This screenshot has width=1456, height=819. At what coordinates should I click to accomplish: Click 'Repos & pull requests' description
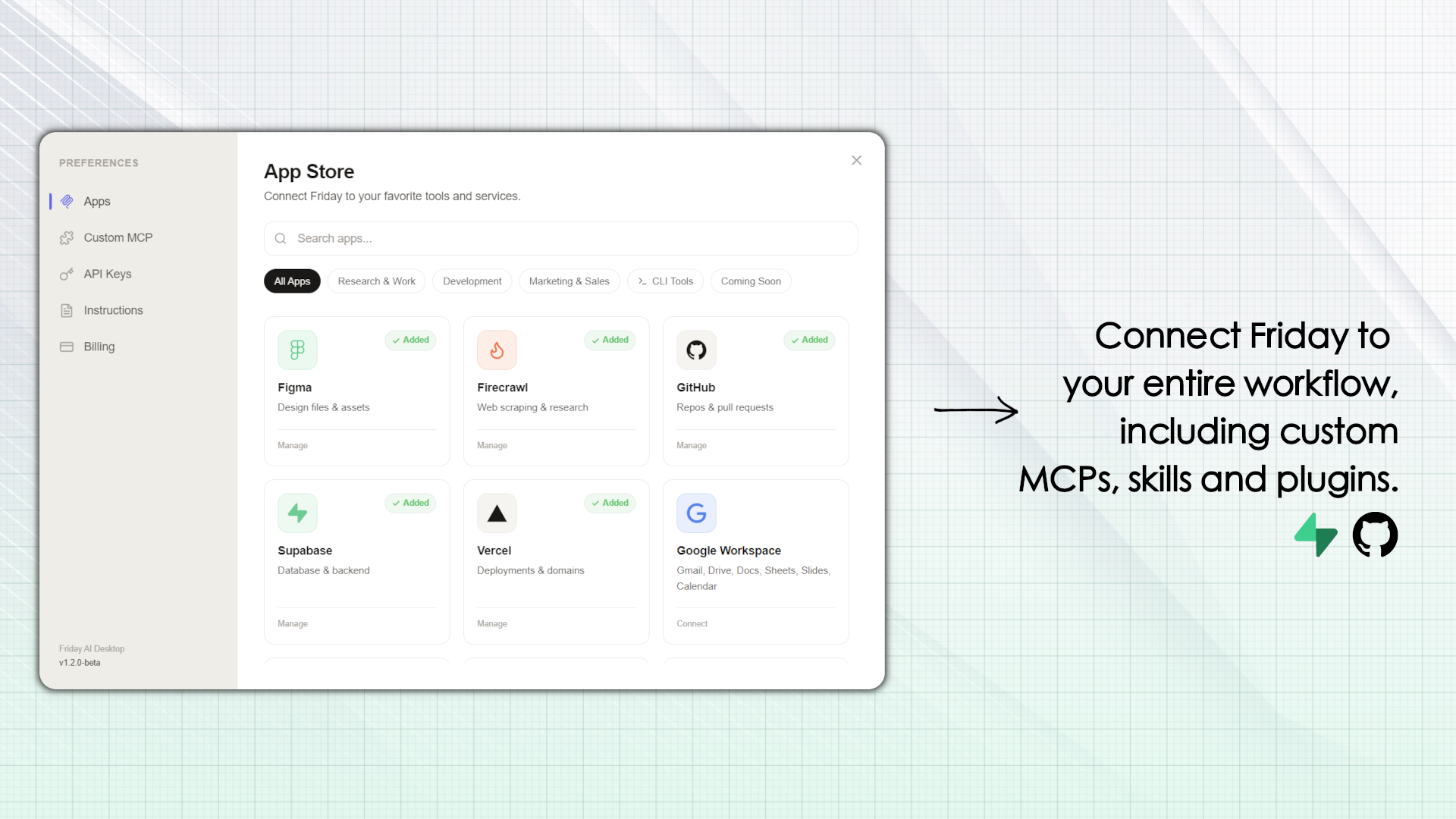point(725,407)
